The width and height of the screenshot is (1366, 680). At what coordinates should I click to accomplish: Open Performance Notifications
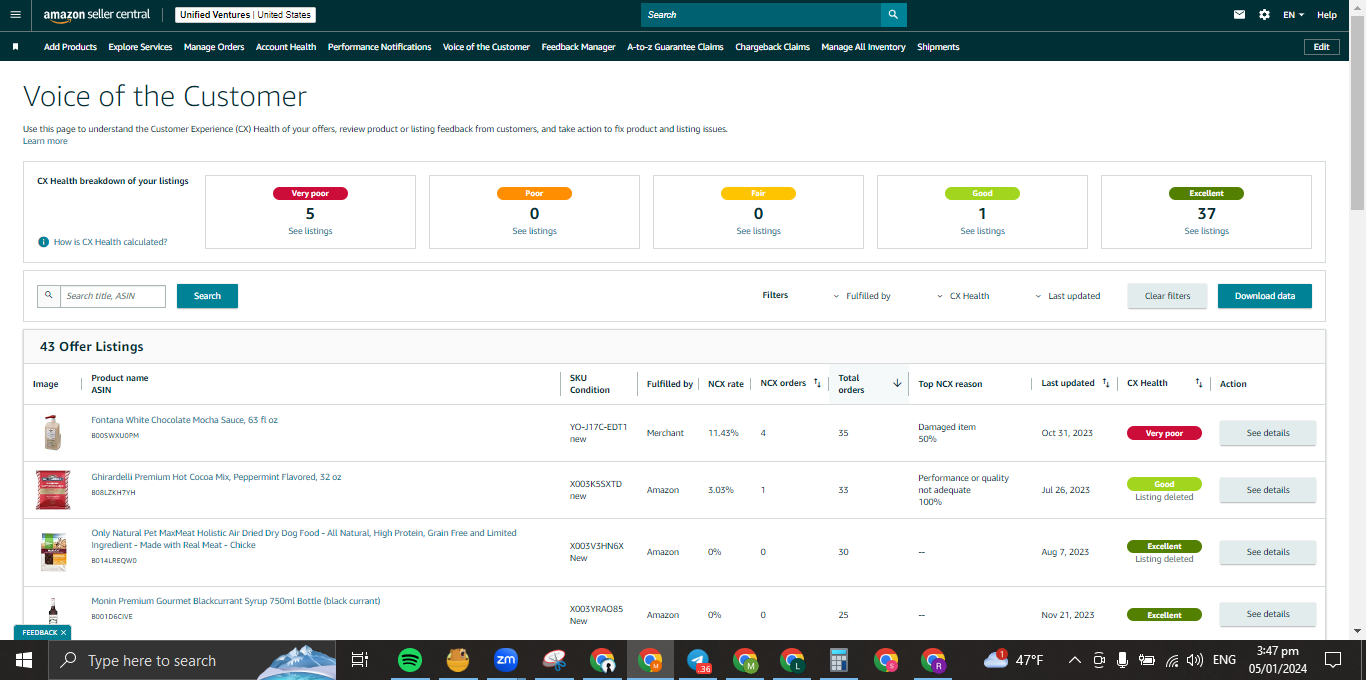click(x=380, y=47)
